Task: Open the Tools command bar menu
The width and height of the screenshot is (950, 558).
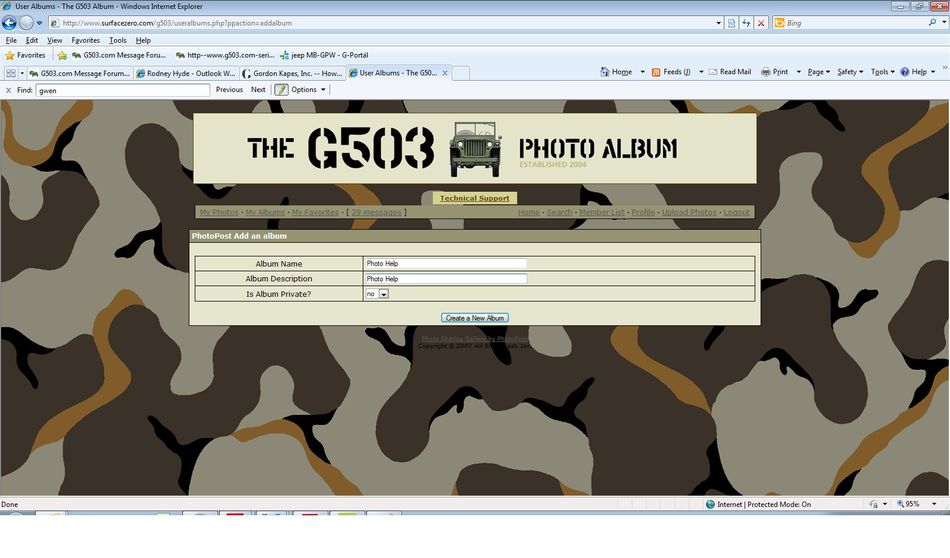Action: (x=882, y=71)
